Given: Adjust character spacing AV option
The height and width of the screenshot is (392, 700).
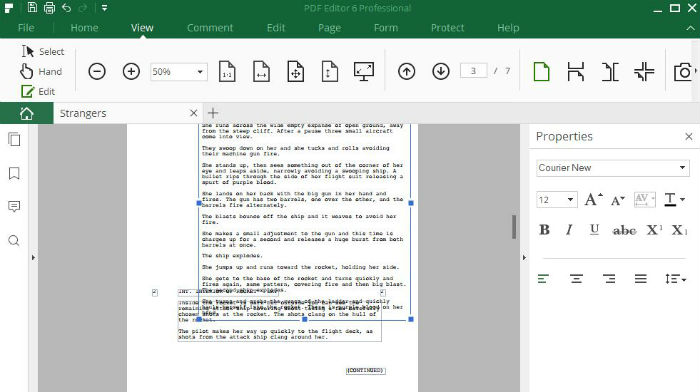Looking at the screenshot, I should click(645, 200).
